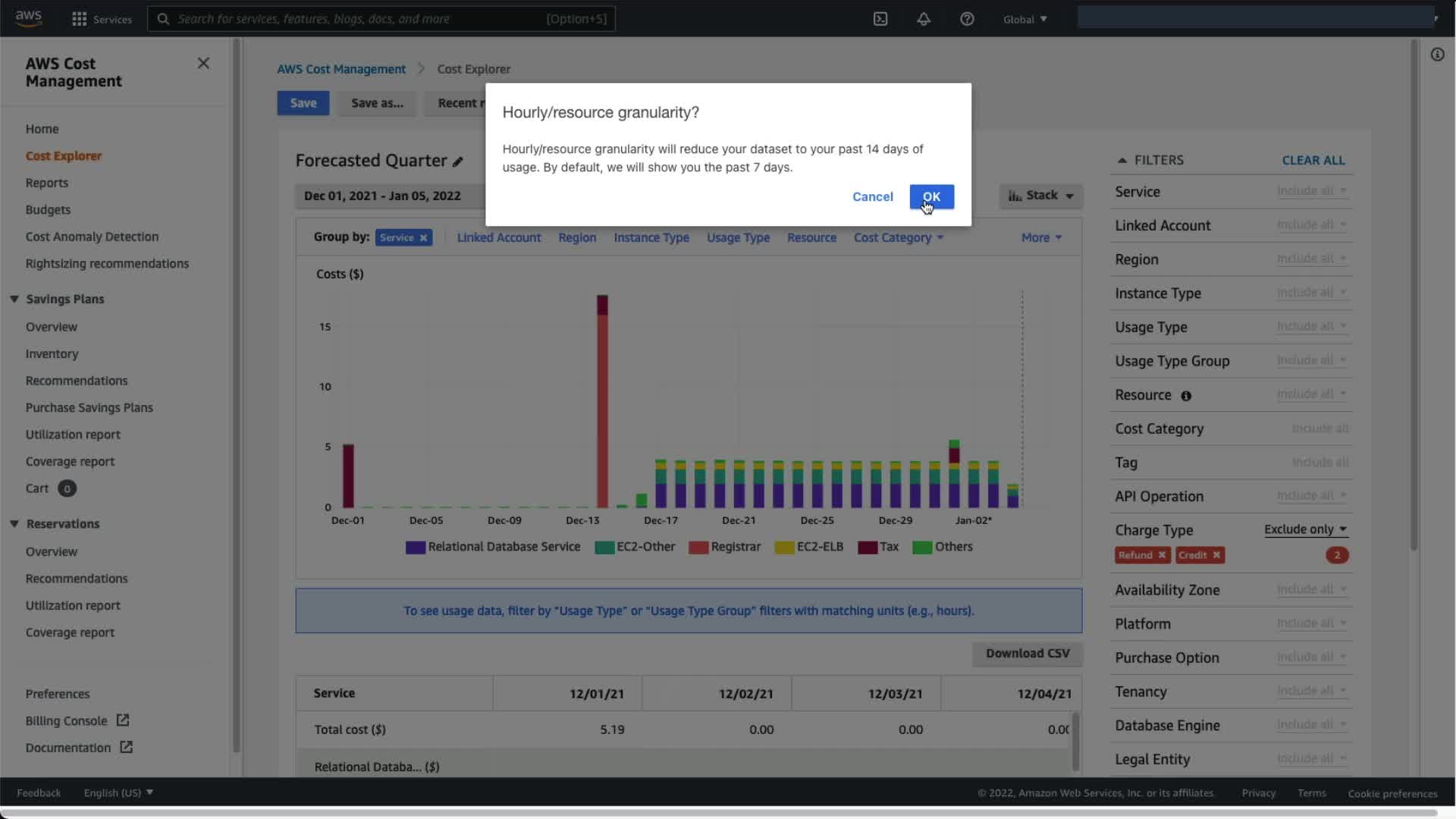Remove the Service group by chip
Image resolution: width=1456 pixels, height=819 pixels.
click(424, 238)
